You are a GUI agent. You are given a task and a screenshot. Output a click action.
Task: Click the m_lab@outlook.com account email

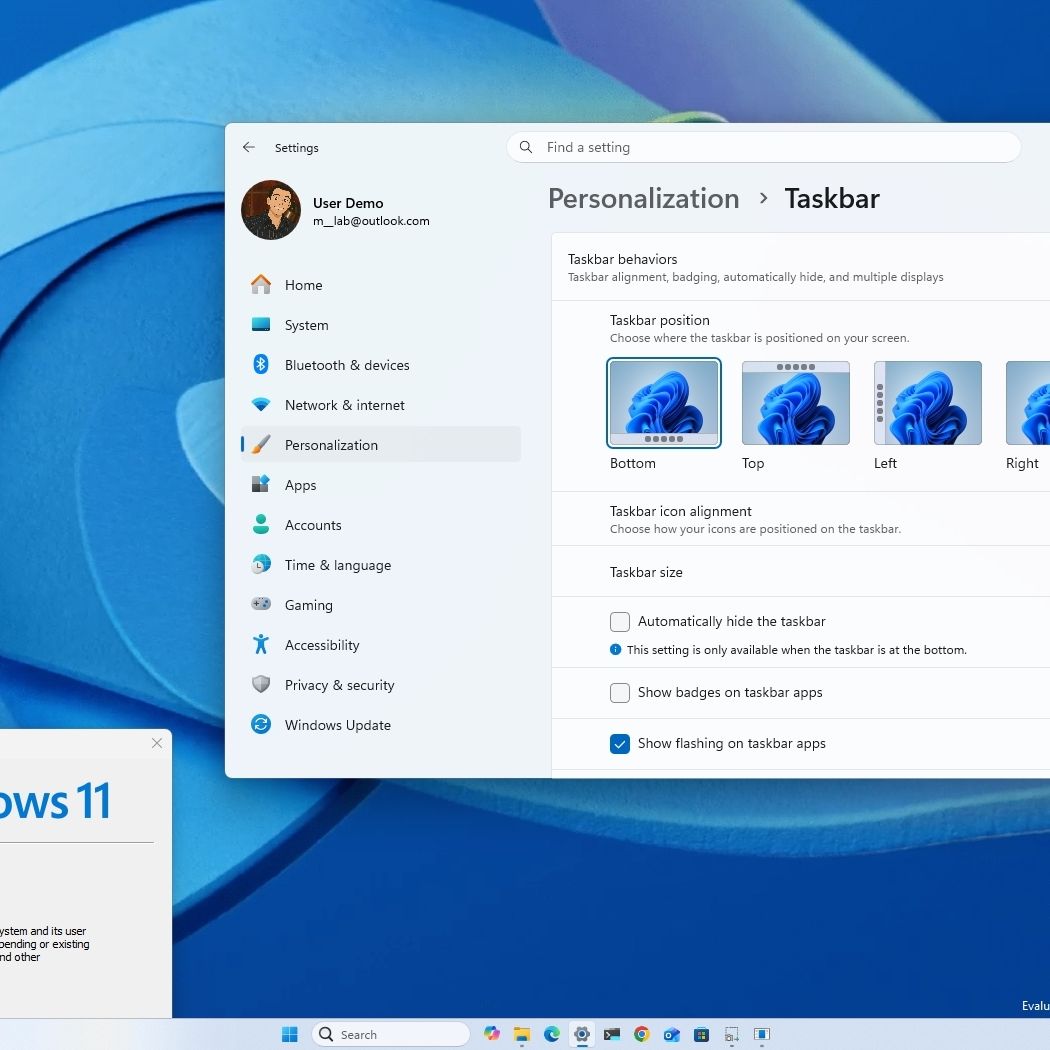371,221
